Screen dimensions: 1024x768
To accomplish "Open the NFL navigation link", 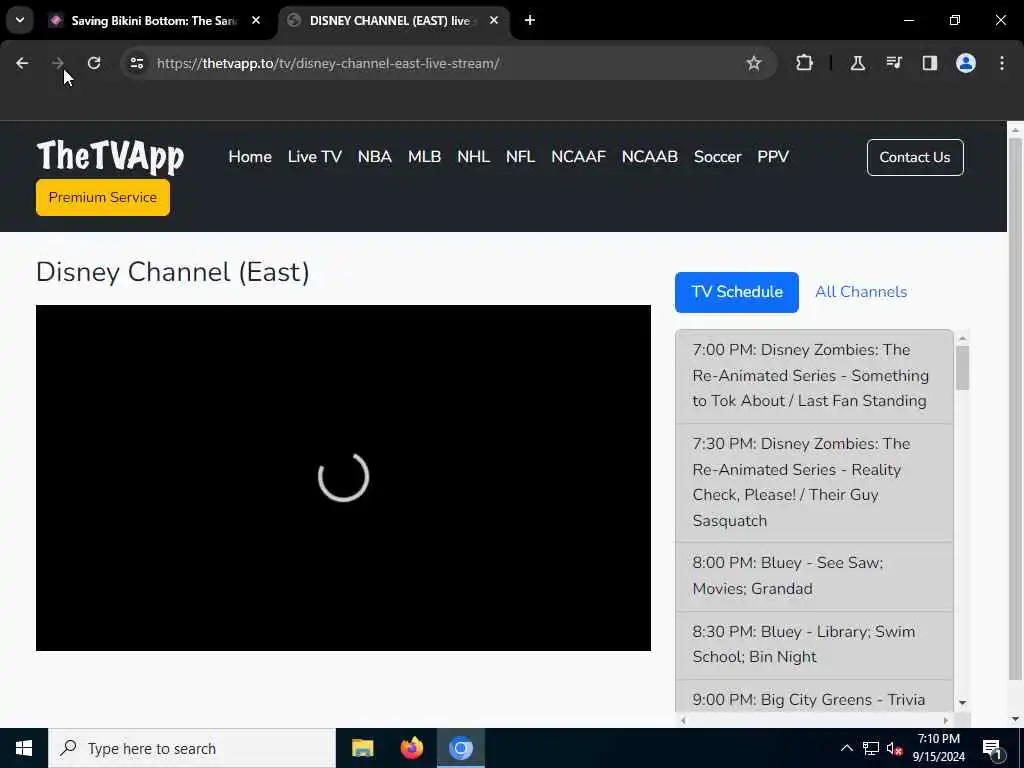I will [520, 157].
